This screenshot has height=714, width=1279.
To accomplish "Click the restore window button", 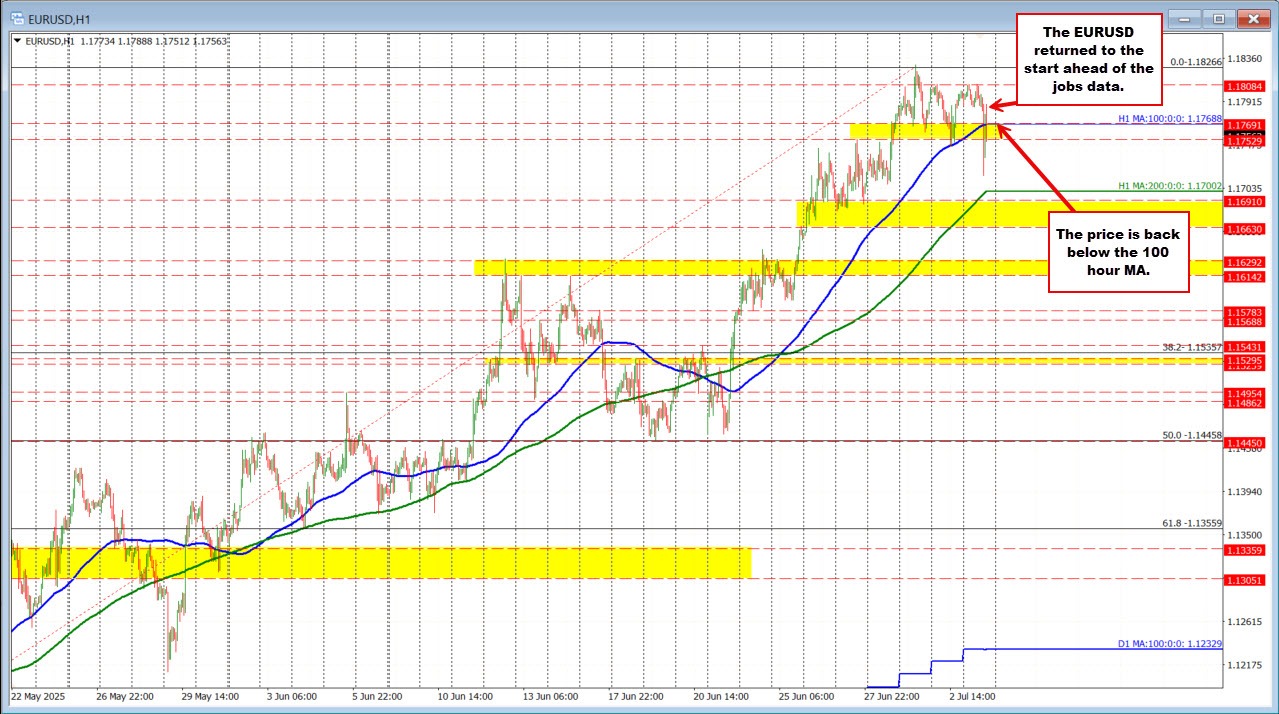I will pyautogui.click(x=1217, y=18).
